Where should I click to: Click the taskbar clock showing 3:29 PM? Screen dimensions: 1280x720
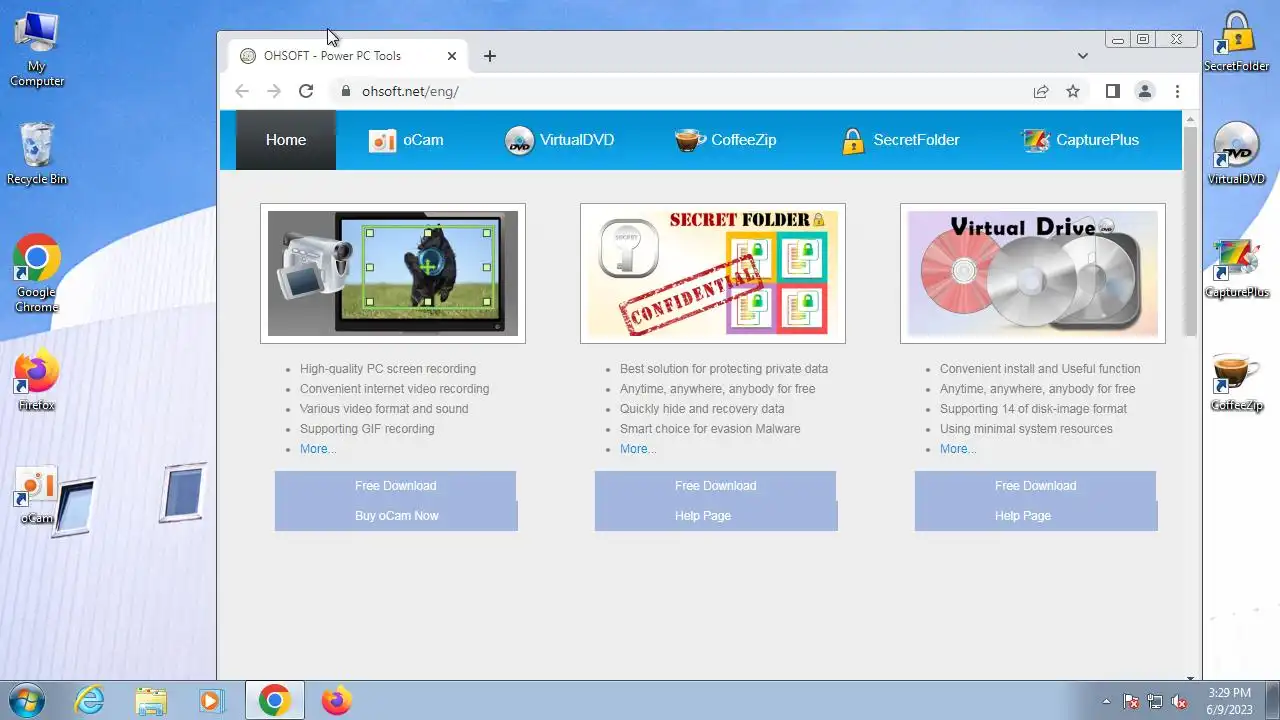[x=1229, y=701]
